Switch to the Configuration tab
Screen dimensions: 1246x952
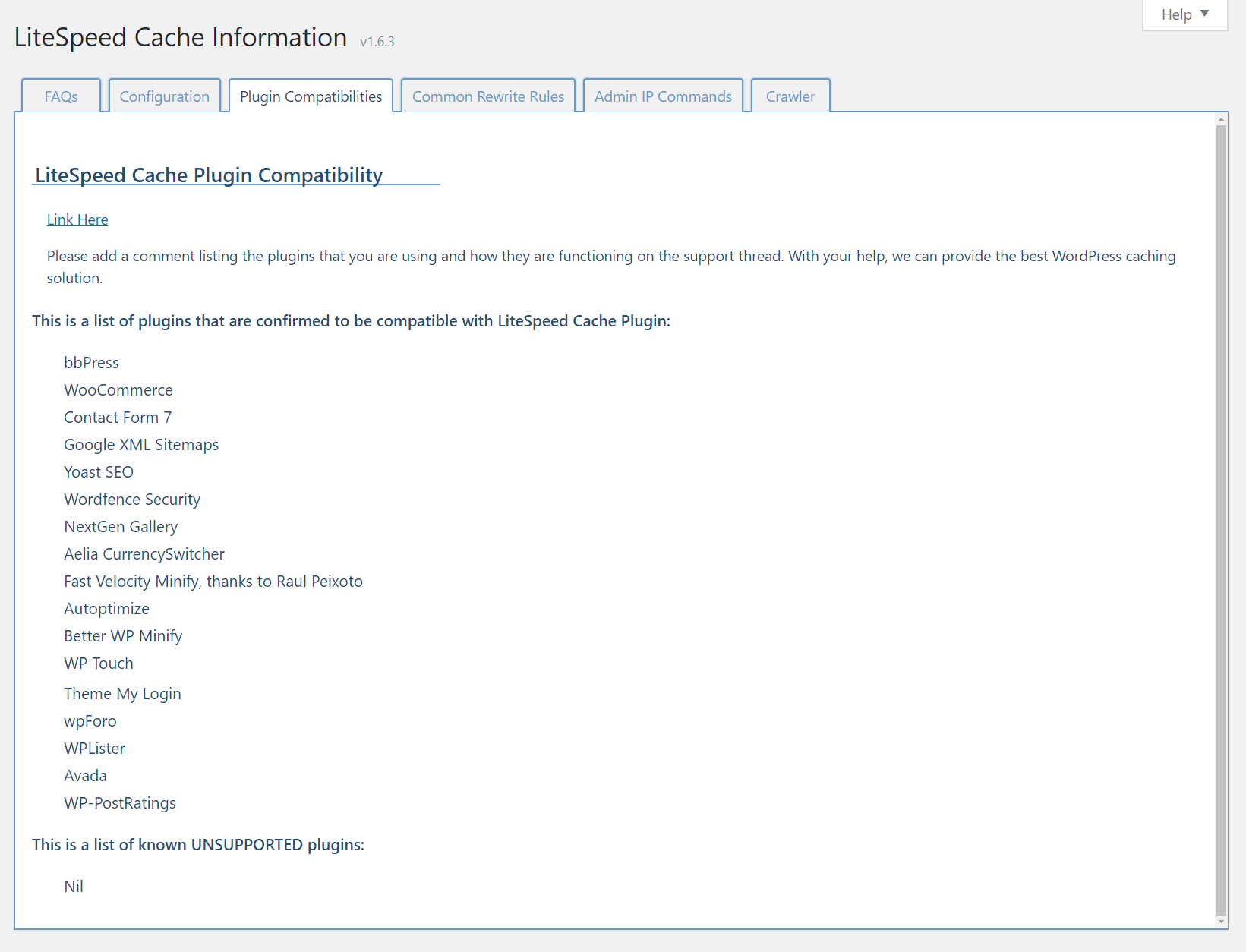pyautogui.click(x=165, y=96)
